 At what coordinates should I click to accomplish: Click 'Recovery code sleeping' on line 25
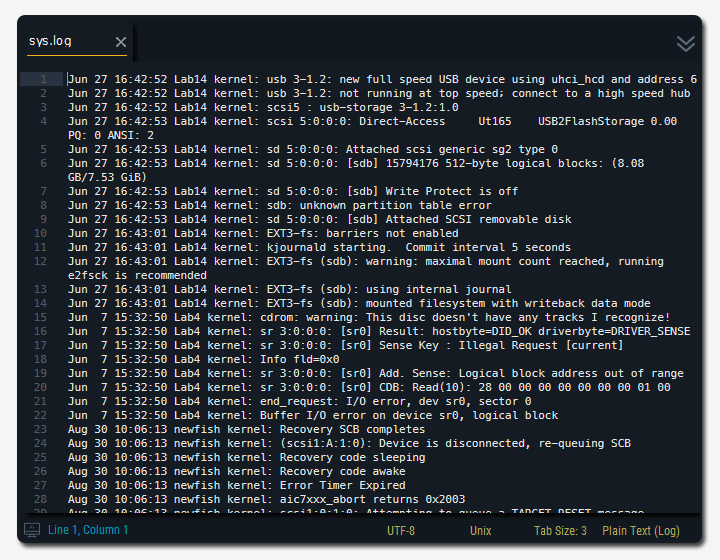click(x=352, y=457)
